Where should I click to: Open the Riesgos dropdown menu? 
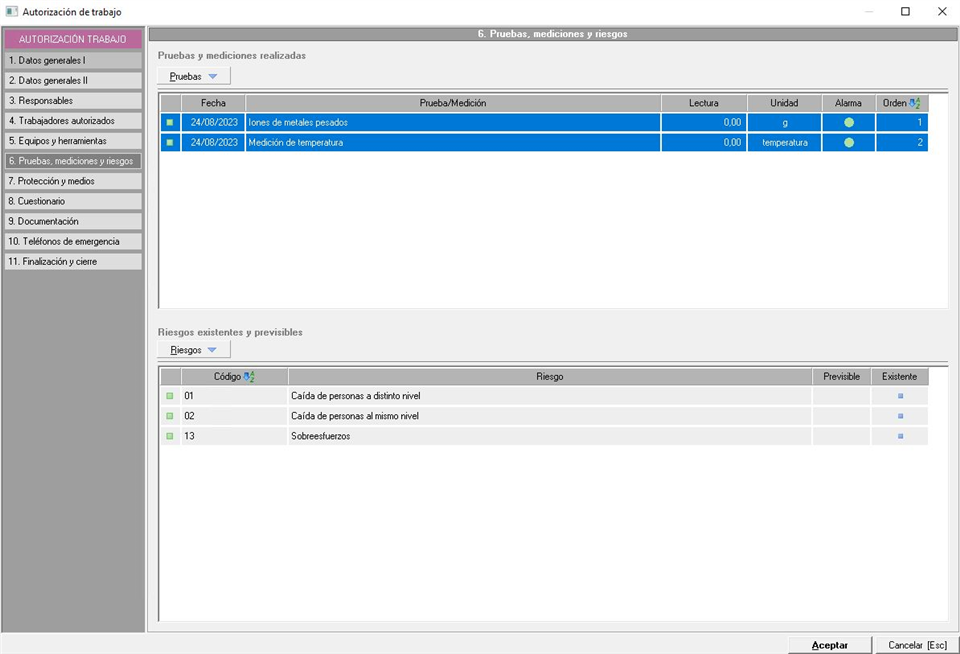[x=194, y=350]
